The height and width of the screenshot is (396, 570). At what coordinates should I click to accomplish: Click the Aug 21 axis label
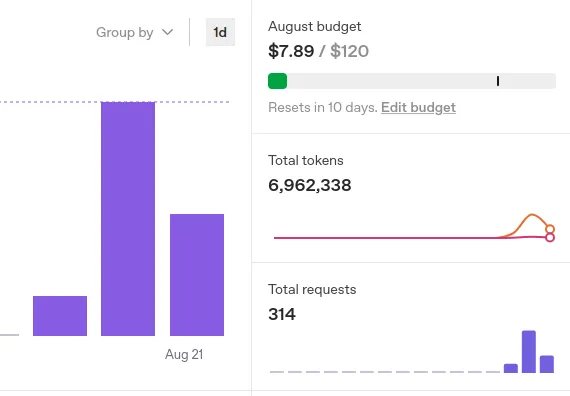coord(184,355)
